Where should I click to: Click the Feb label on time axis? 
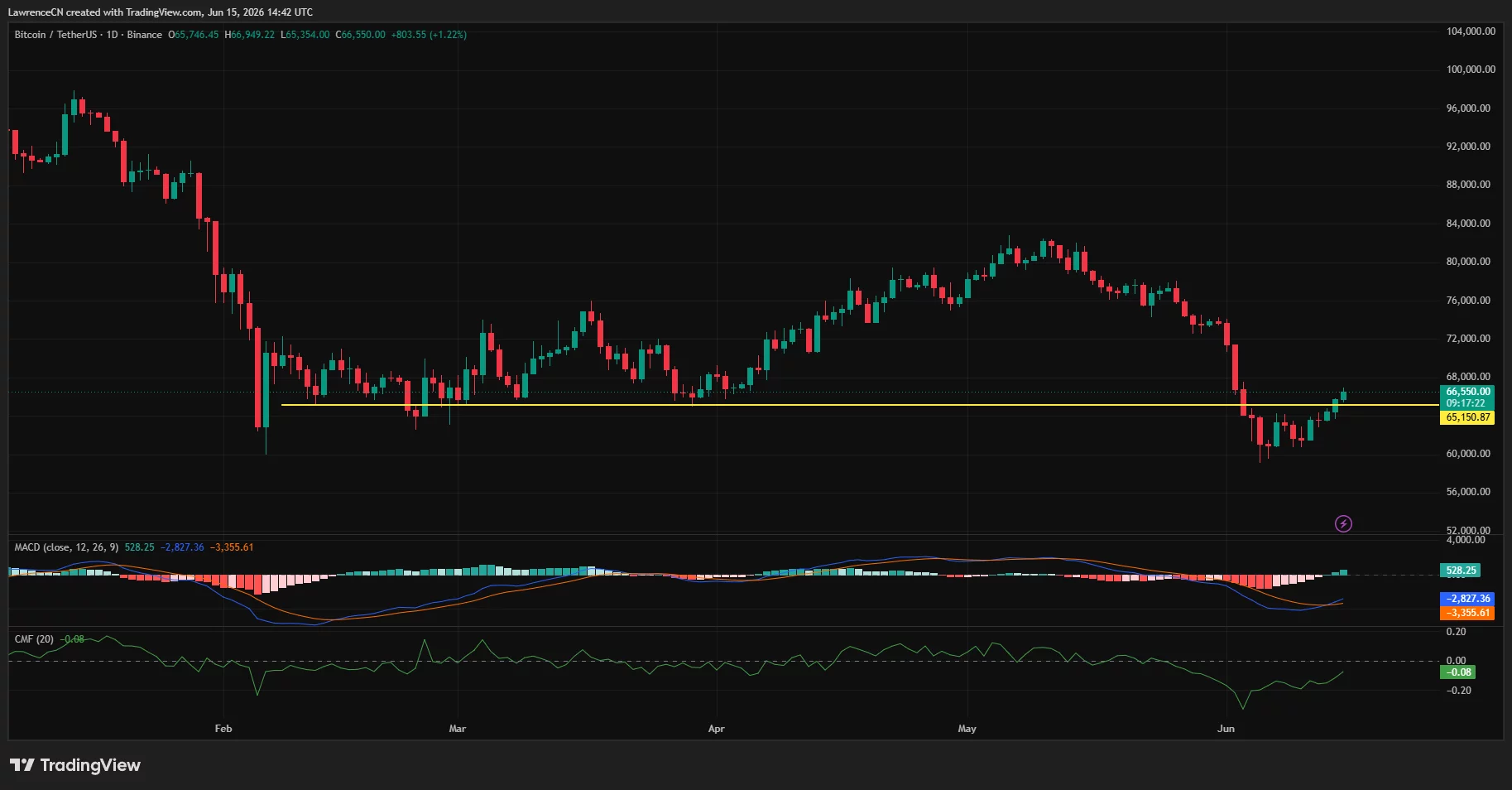pyautogui.click(x=223, y=729)
